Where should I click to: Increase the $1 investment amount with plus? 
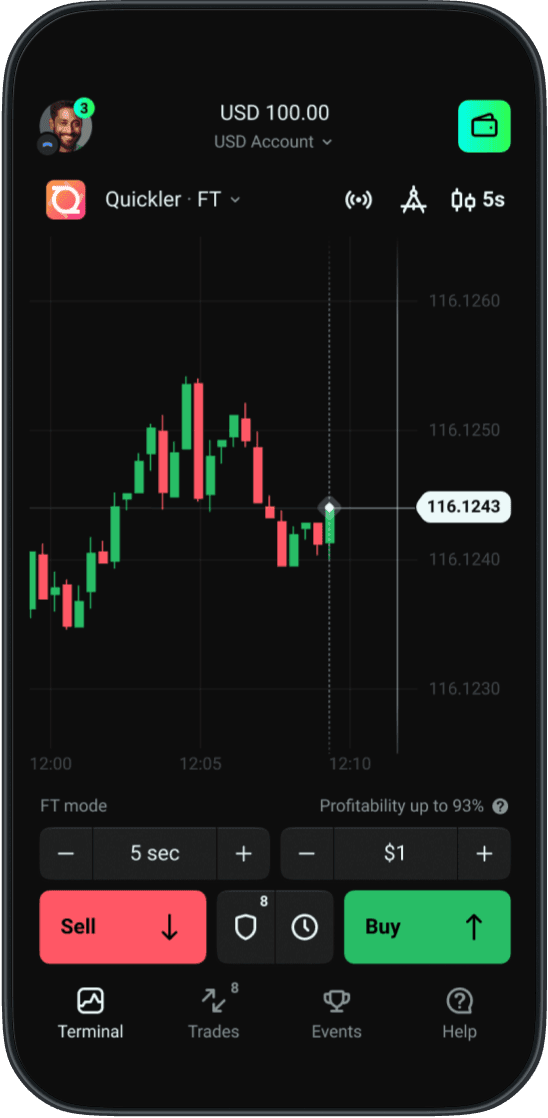tap(485, 853)
